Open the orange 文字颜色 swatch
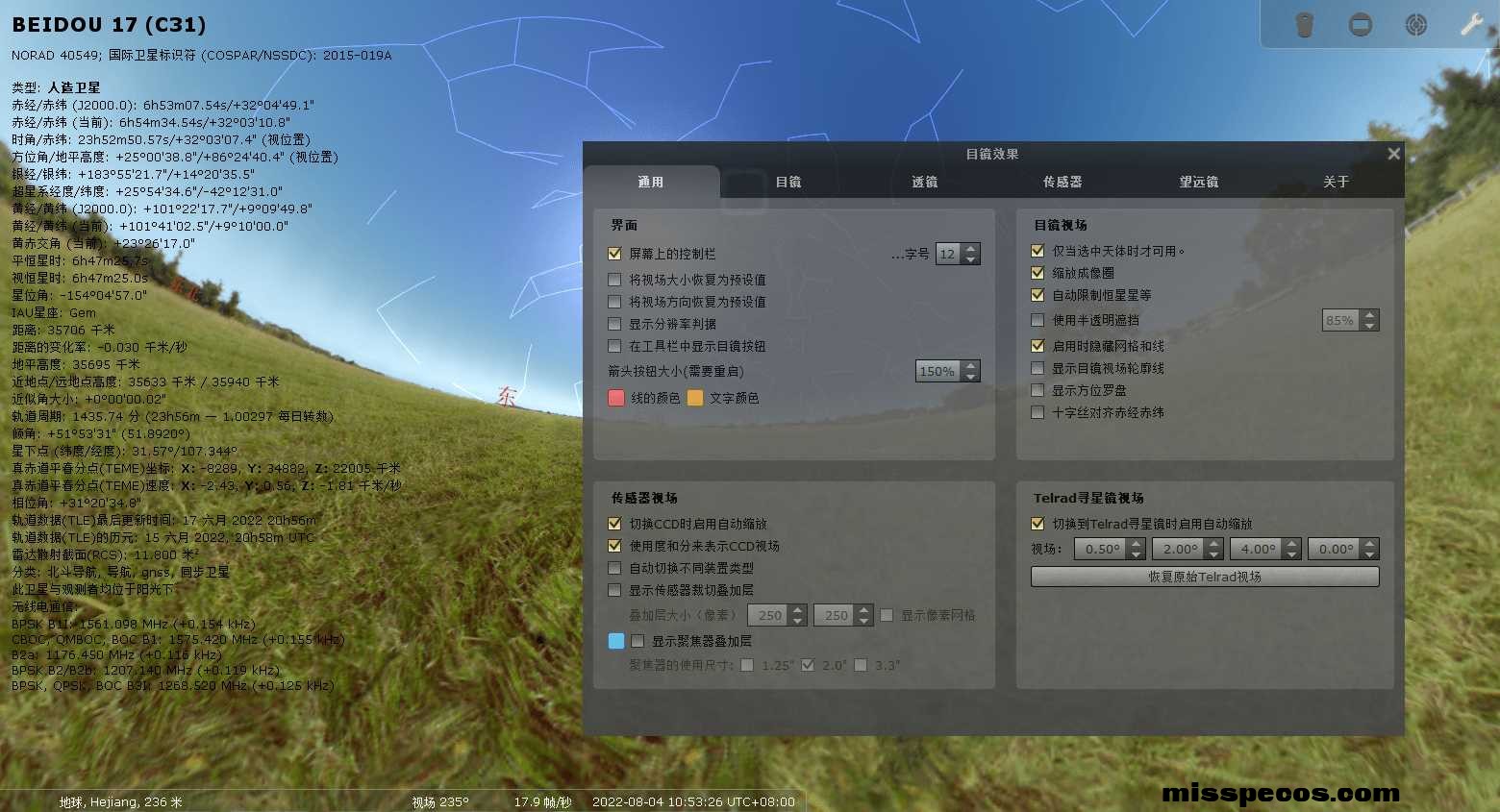Screen dimensions: 1500x812 click(695, 398)
